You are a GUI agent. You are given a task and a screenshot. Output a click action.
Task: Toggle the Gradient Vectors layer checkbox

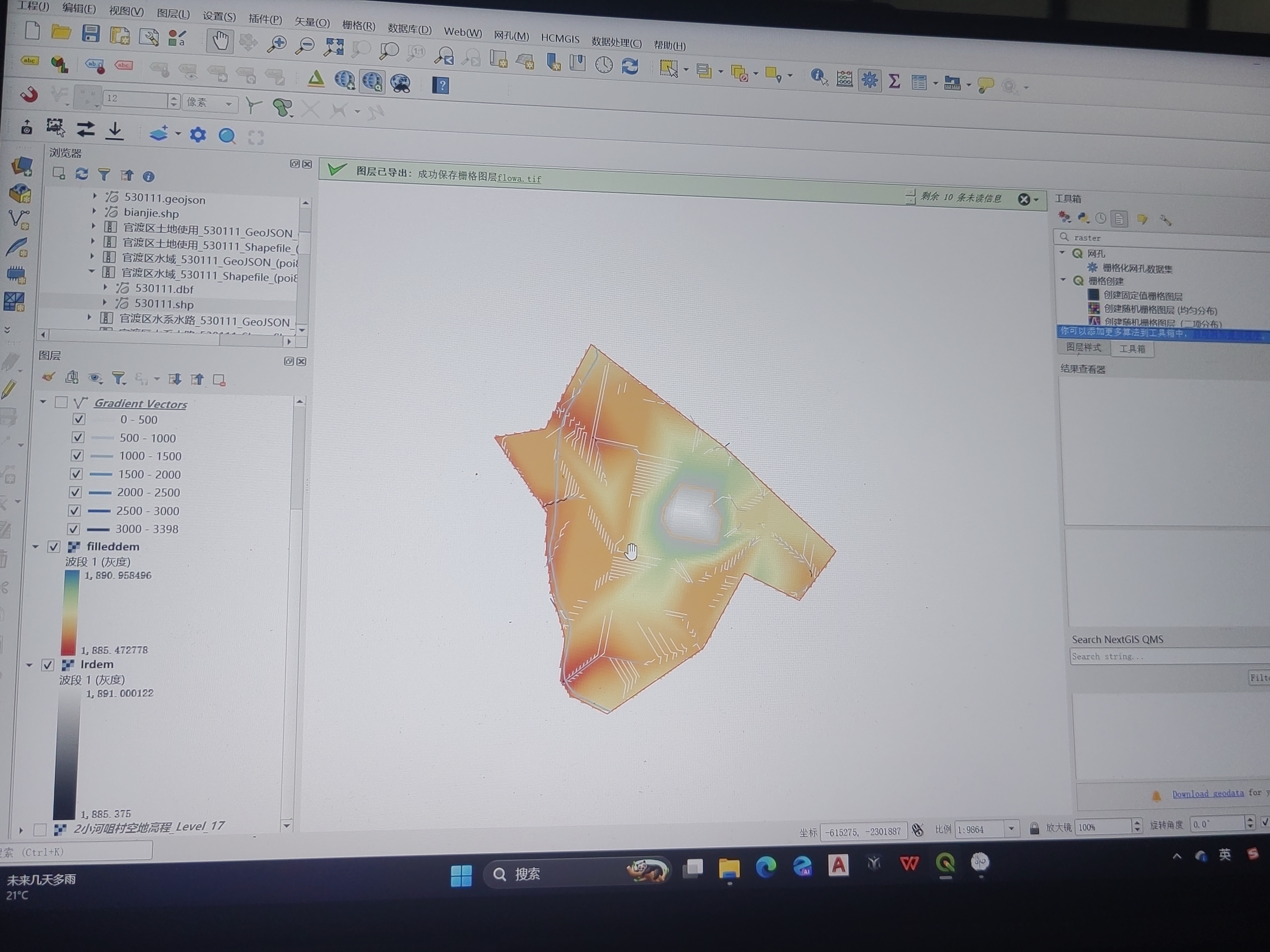pos(61,402)
